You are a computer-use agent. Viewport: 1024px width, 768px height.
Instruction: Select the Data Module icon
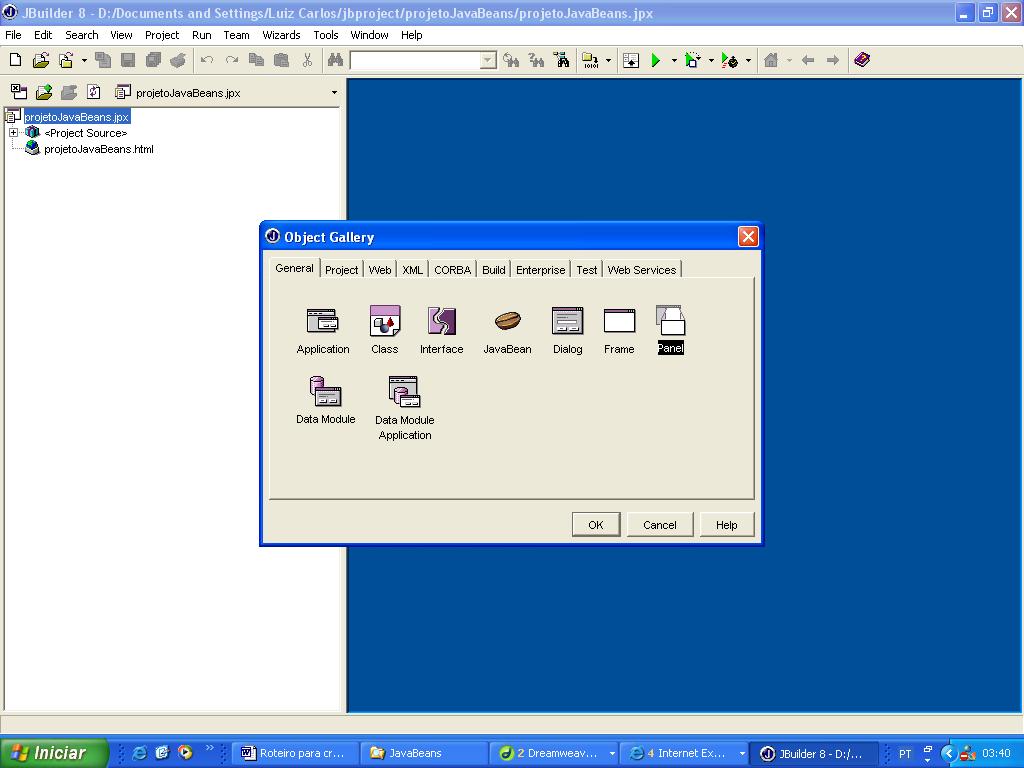coord(326,391)
